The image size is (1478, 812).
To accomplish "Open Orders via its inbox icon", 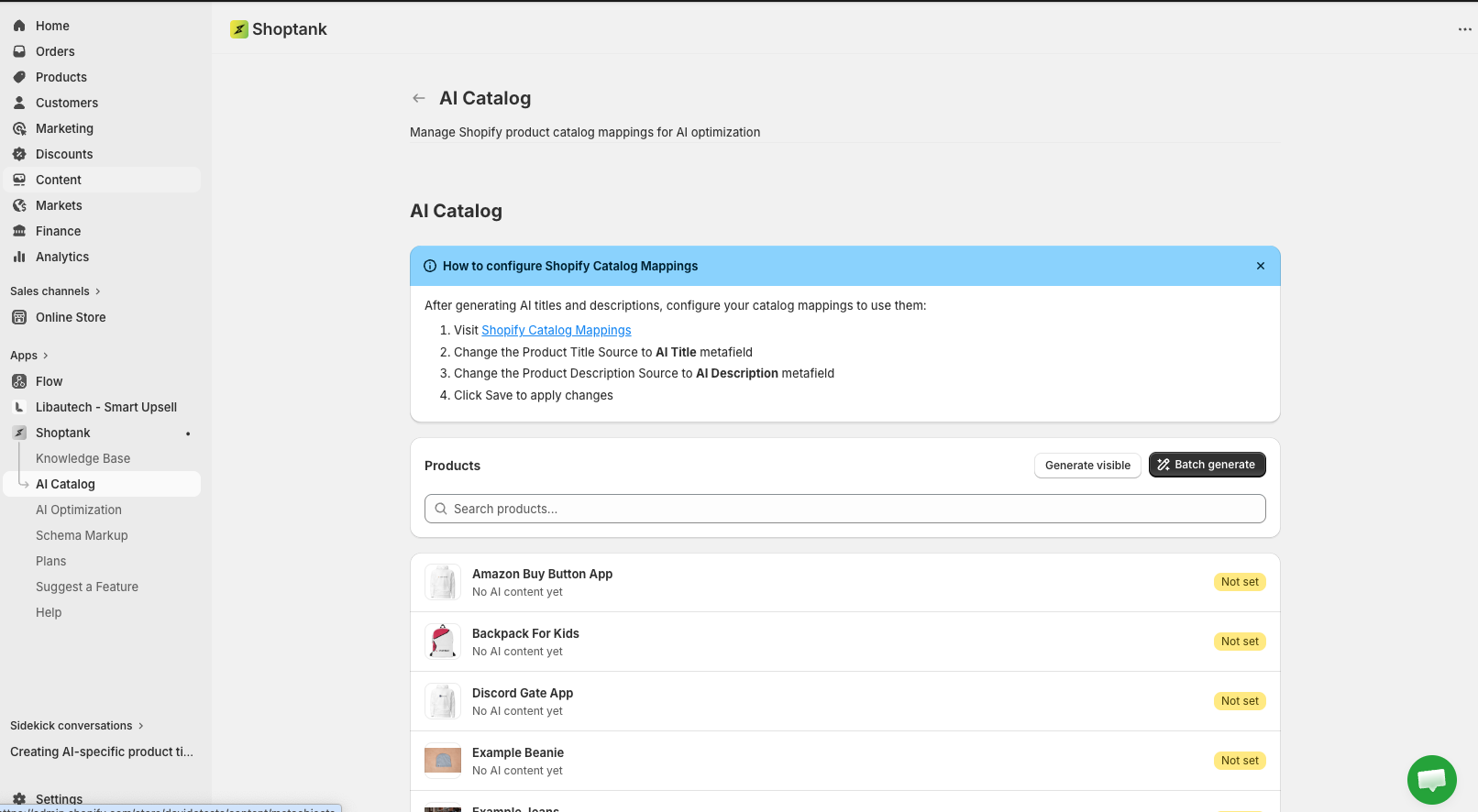I will click(x=19, y=51).
